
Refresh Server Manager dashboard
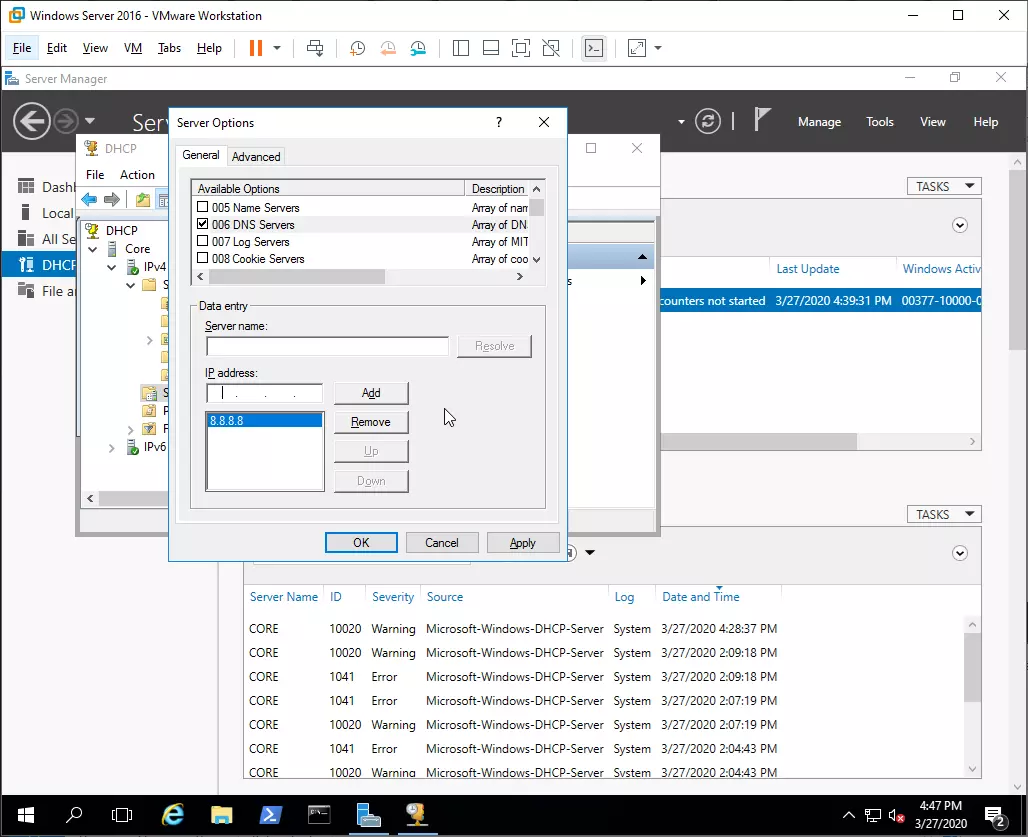(708, 121)
